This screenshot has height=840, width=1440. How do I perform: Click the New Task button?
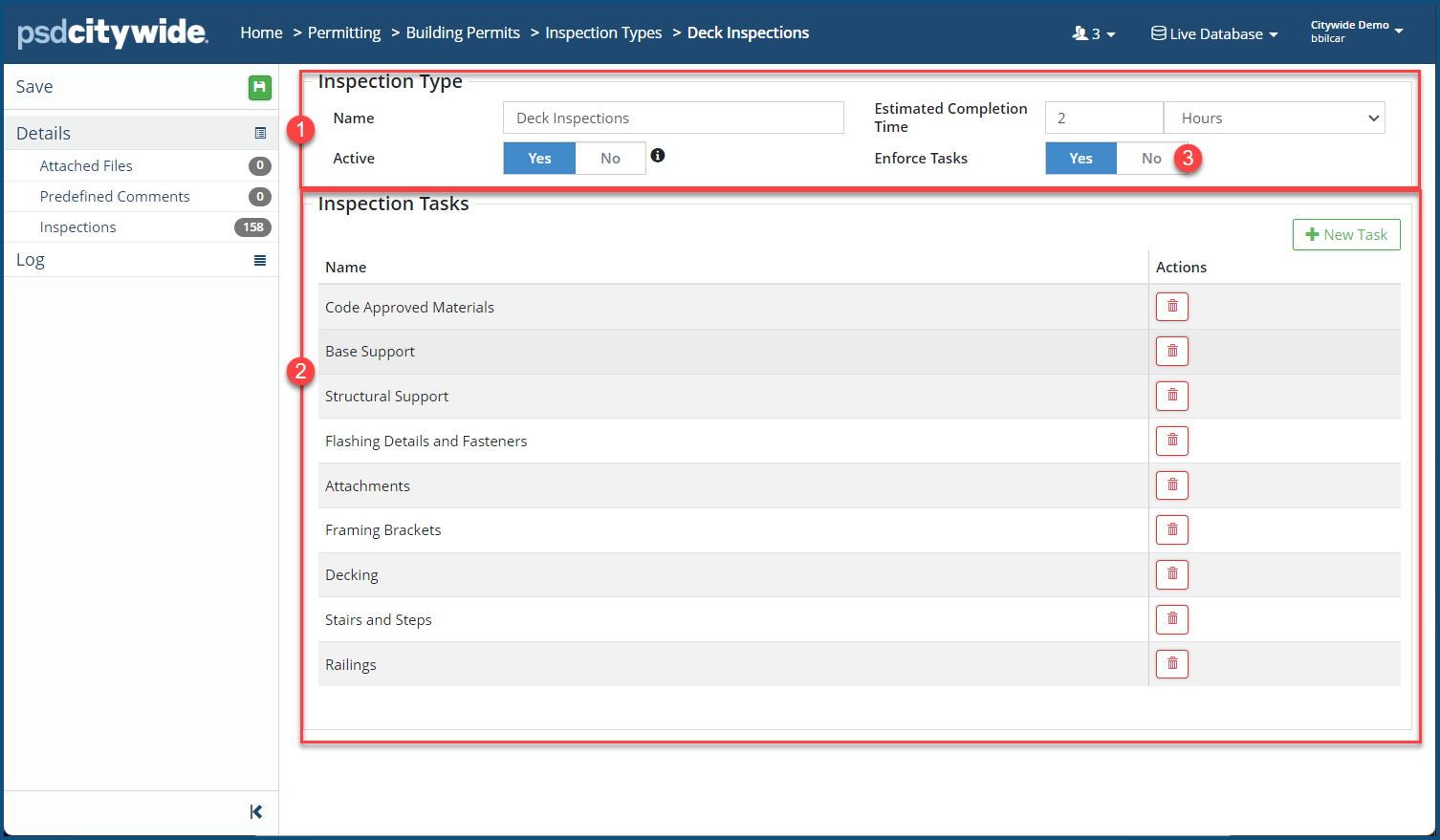click(1345, 235)
